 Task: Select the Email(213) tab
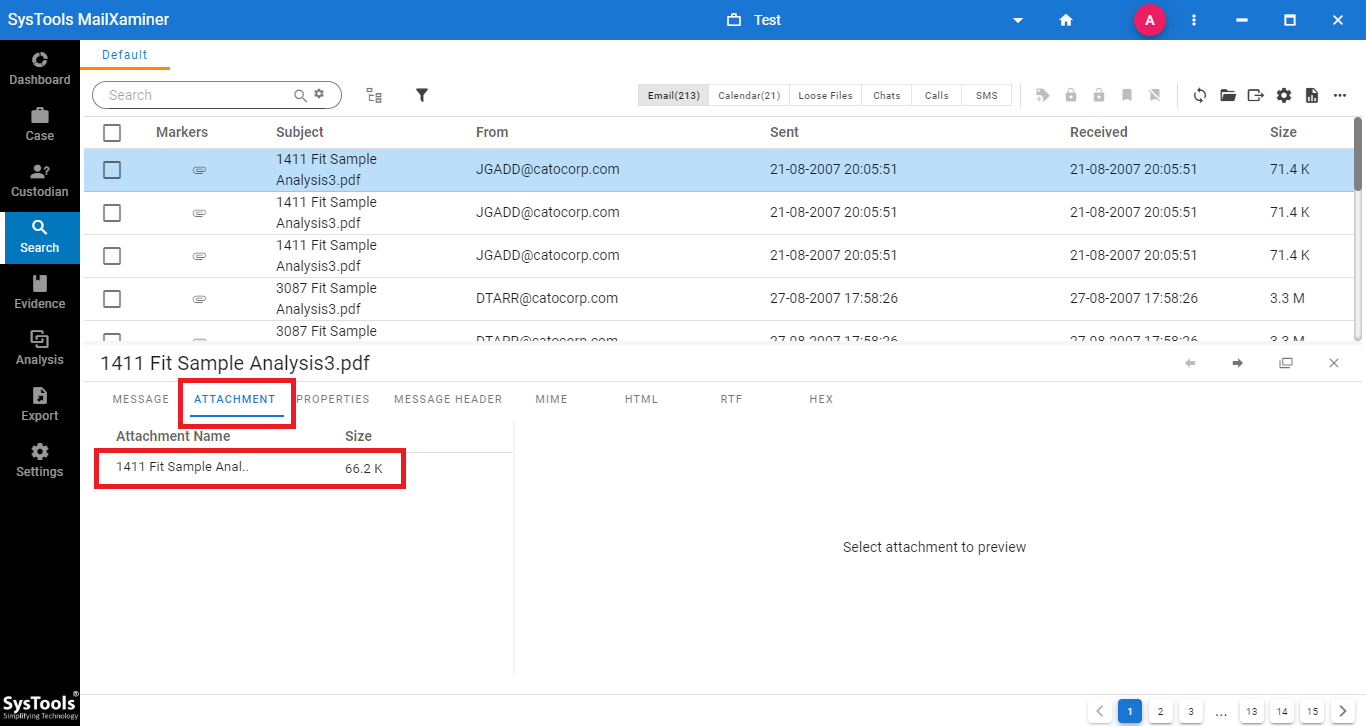[x=674, y=95]
